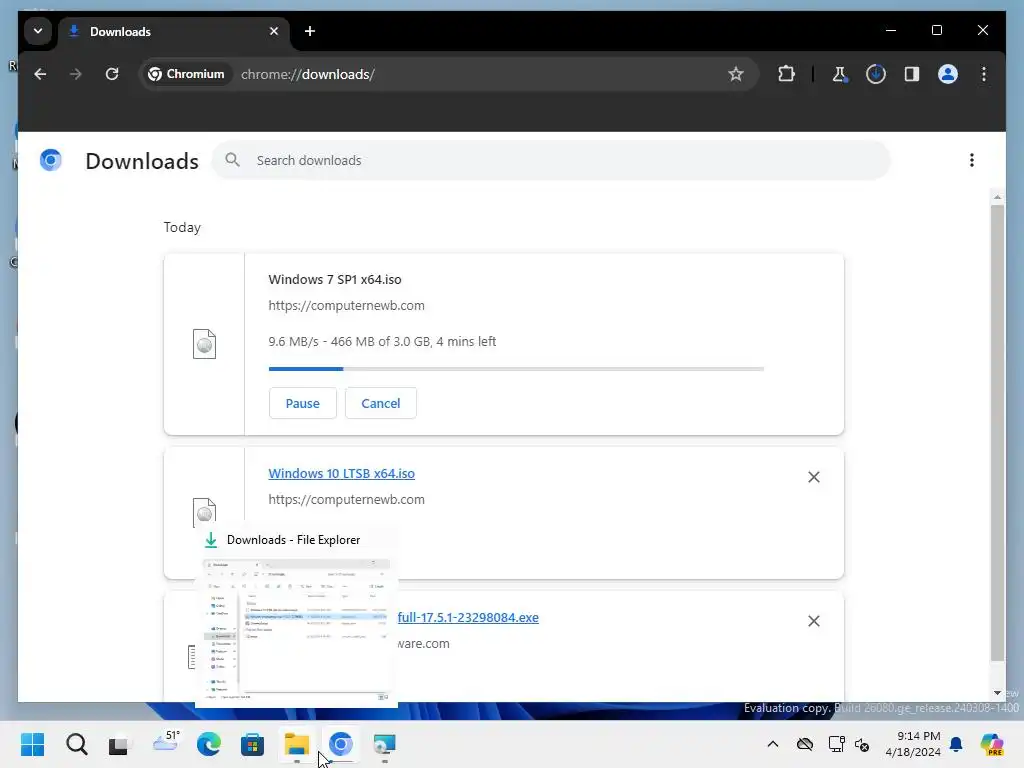The width and height of the screenshot is (1024, 768).
Task: Click the monitor app icon after Chromium on the taskbar
Action: click(384, 744)
